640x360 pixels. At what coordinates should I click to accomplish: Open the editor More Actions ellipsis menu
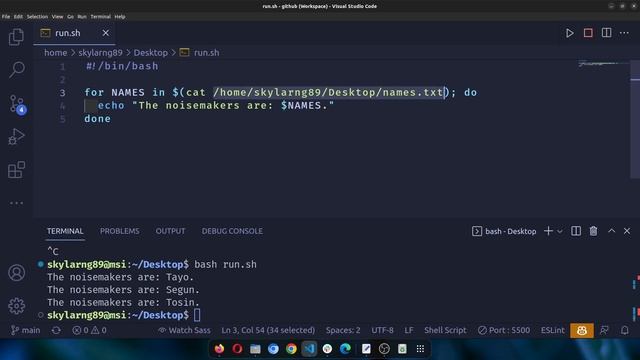tap(624, 33)
